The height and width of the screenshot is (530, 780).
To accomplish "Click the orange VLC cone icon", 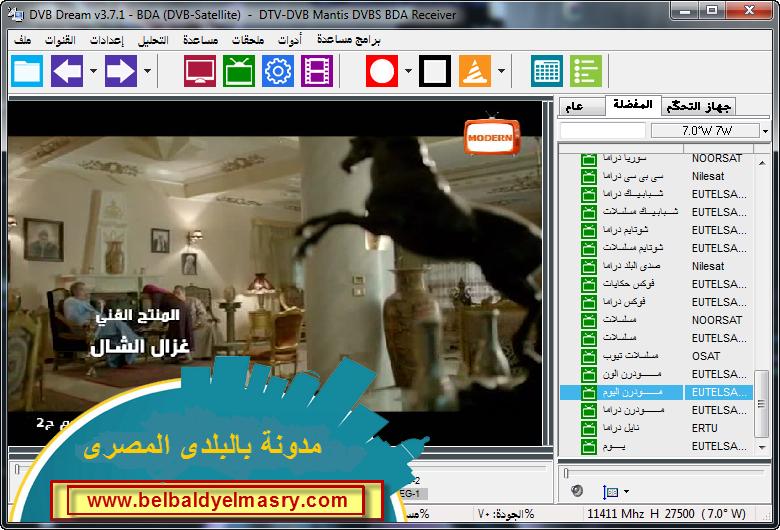I will tap(475, 71).
